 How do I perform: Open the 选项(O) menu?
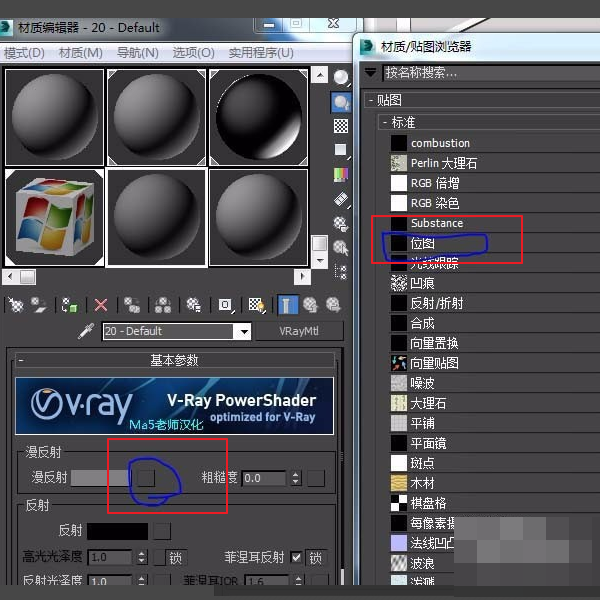click(x=193, y=53)
